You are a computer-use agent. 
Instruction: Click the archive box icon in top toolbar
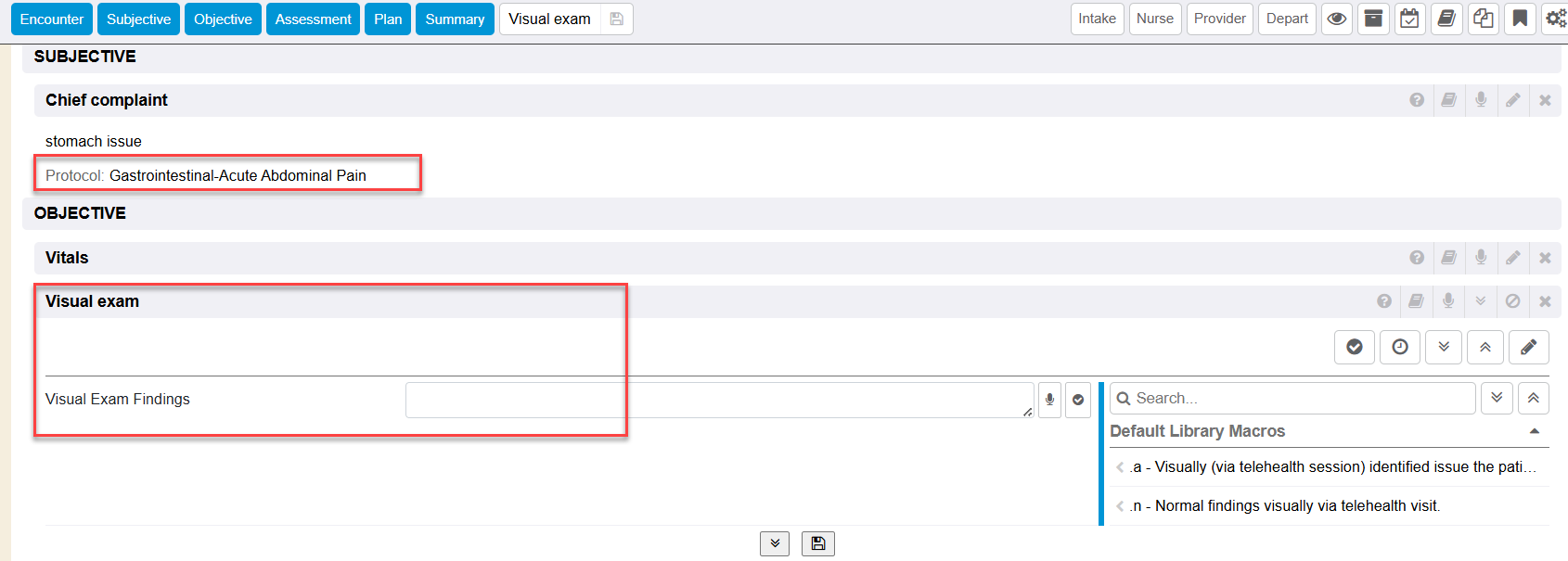pos(1373,19)
